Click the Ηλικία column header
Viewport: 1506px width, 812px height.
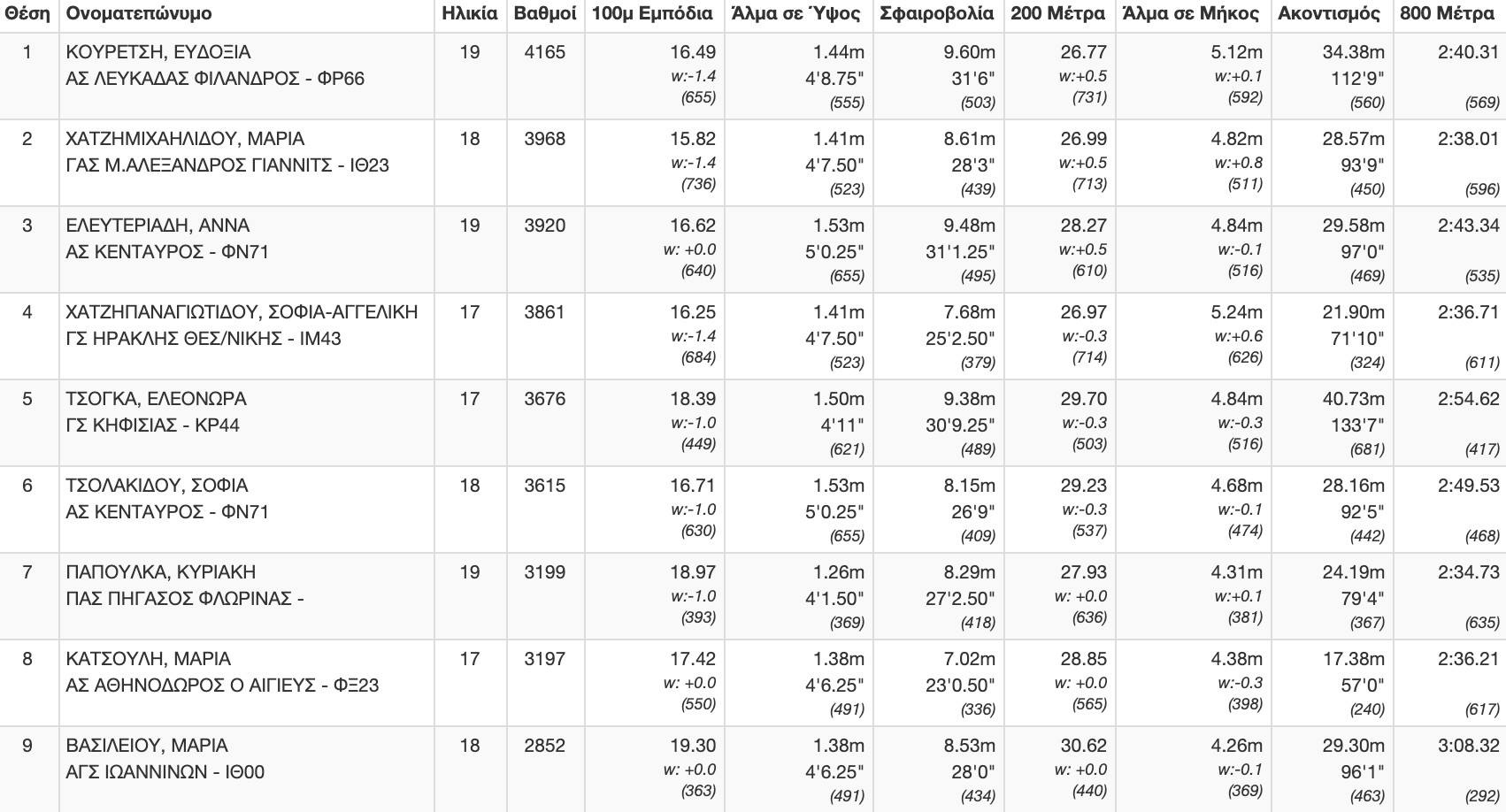pos(470,14)
